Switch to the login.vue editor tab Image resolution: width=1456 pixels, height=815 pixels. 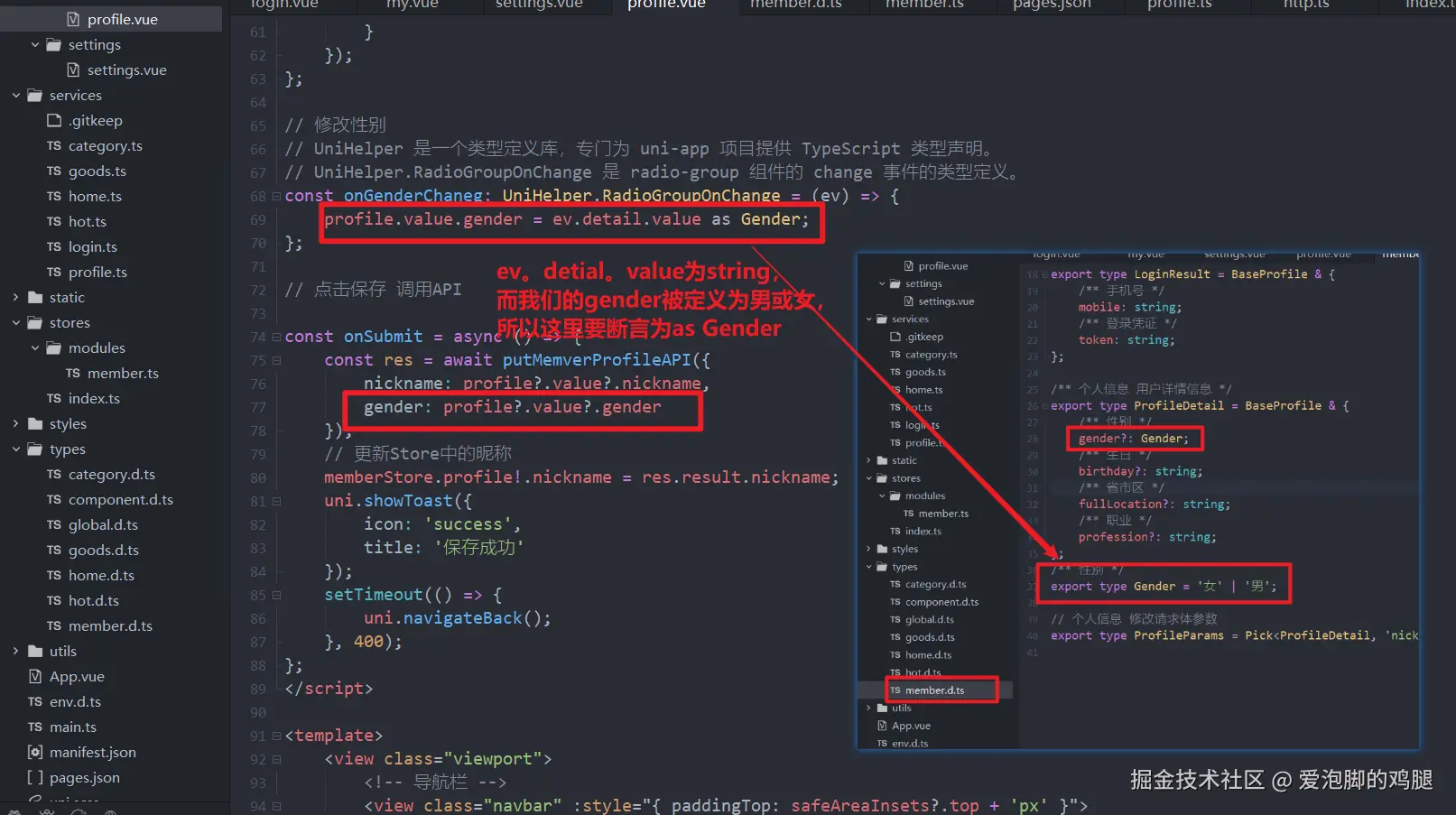(284, 5)
